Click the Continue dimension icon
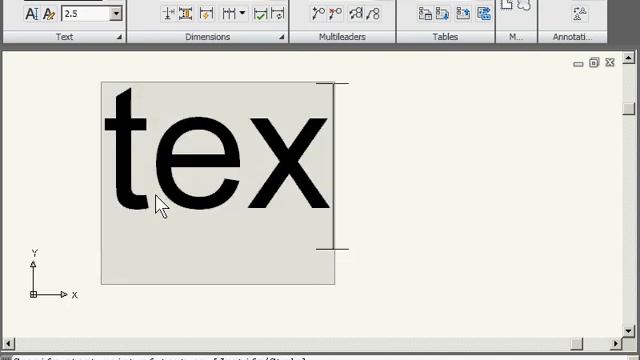 [x=229, y=13]
